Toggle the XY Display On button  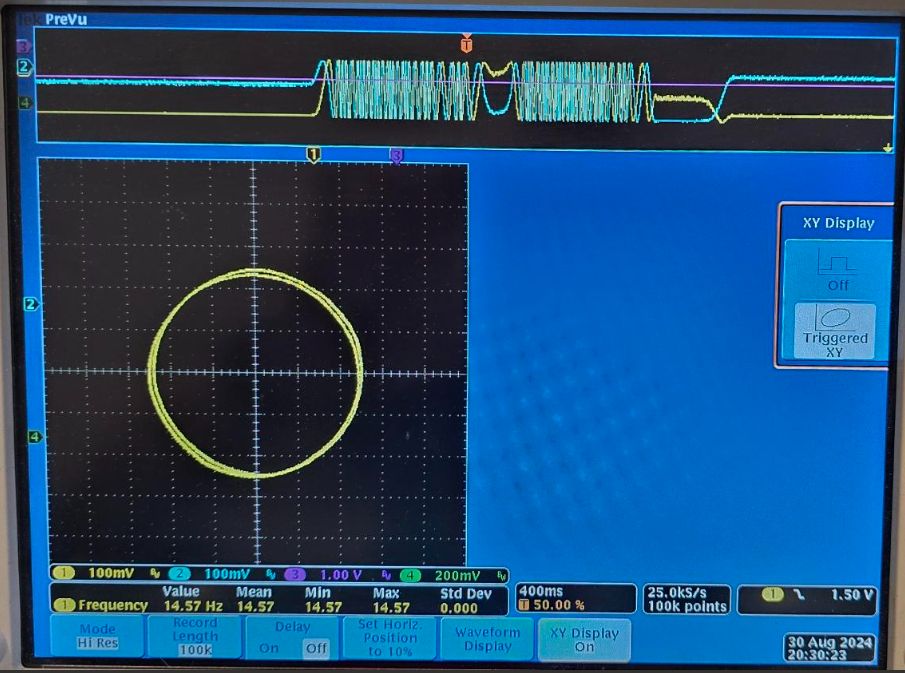[x=584, y=638]
